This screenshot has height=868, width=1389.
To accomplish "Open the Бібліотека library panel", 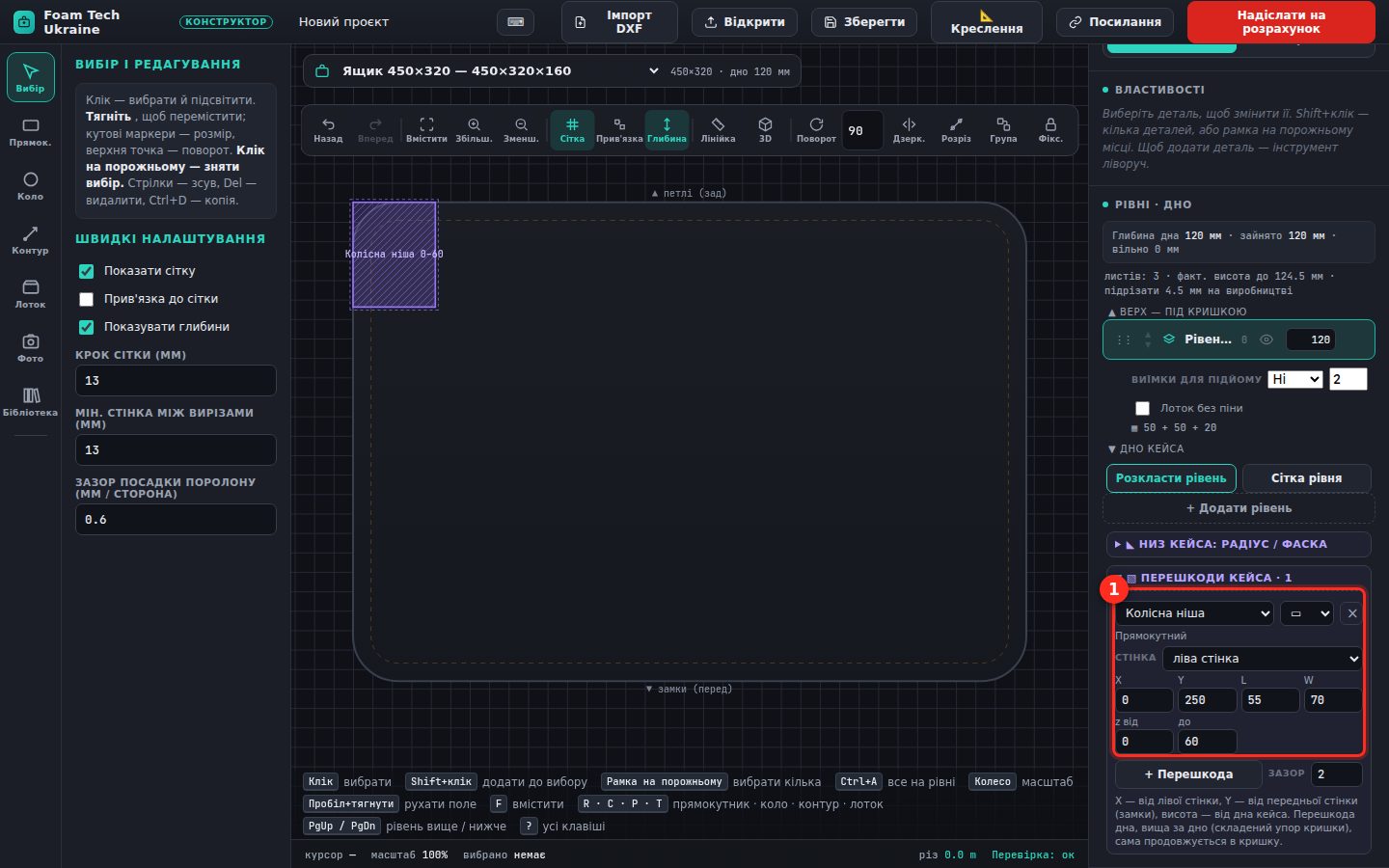I will pyautogui.click(x=30, y=402).
